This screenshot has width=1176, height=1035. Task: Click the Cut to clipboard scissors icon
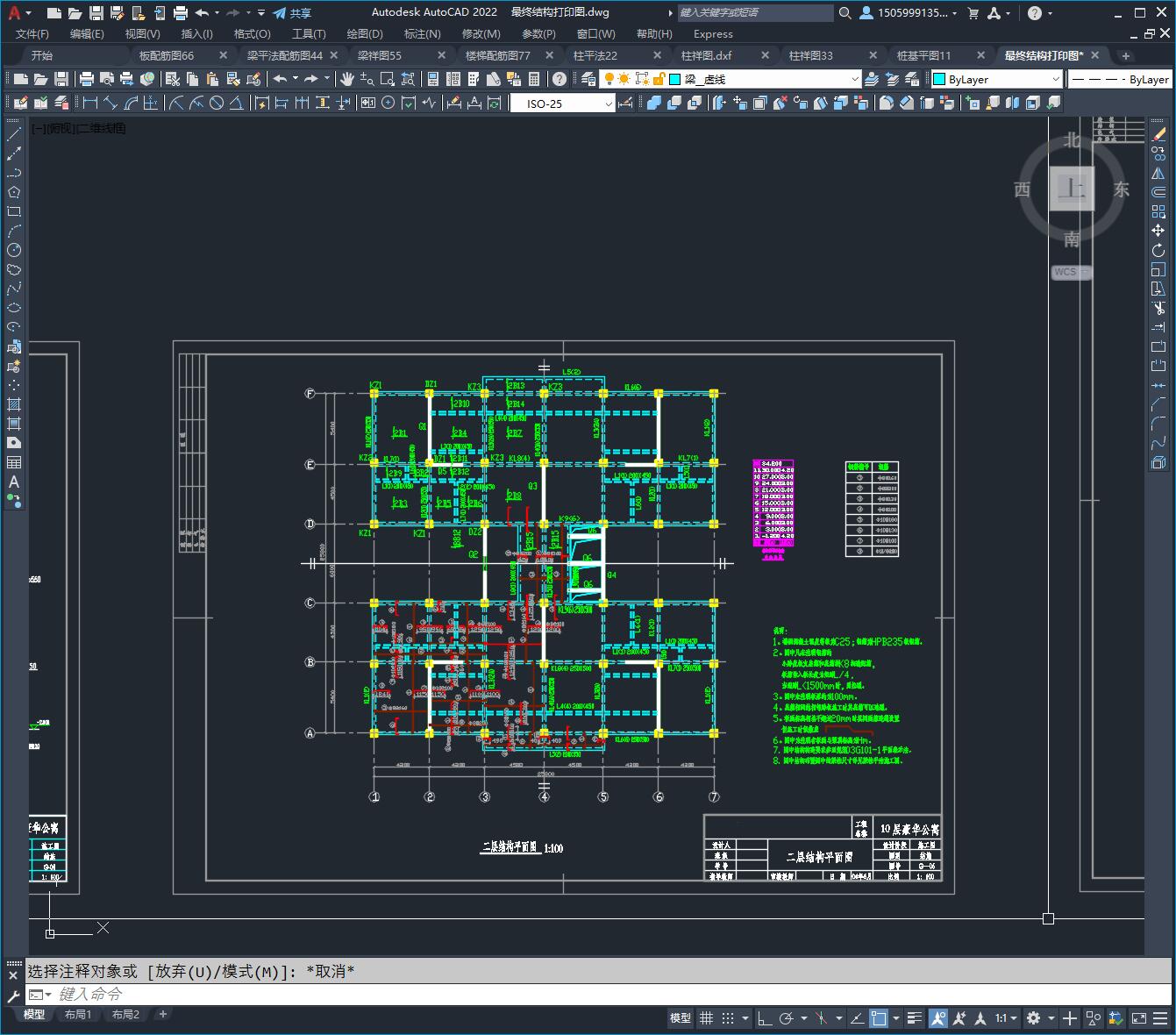173,79
